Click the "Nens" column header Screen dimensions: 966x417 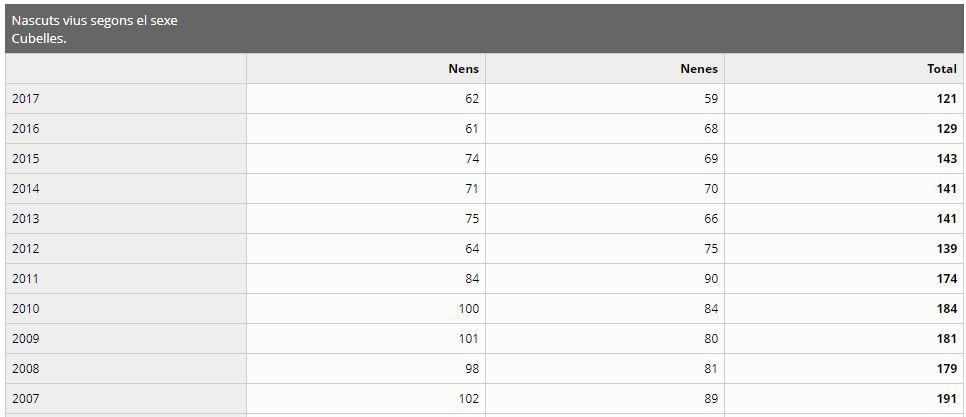click(463, 69)
